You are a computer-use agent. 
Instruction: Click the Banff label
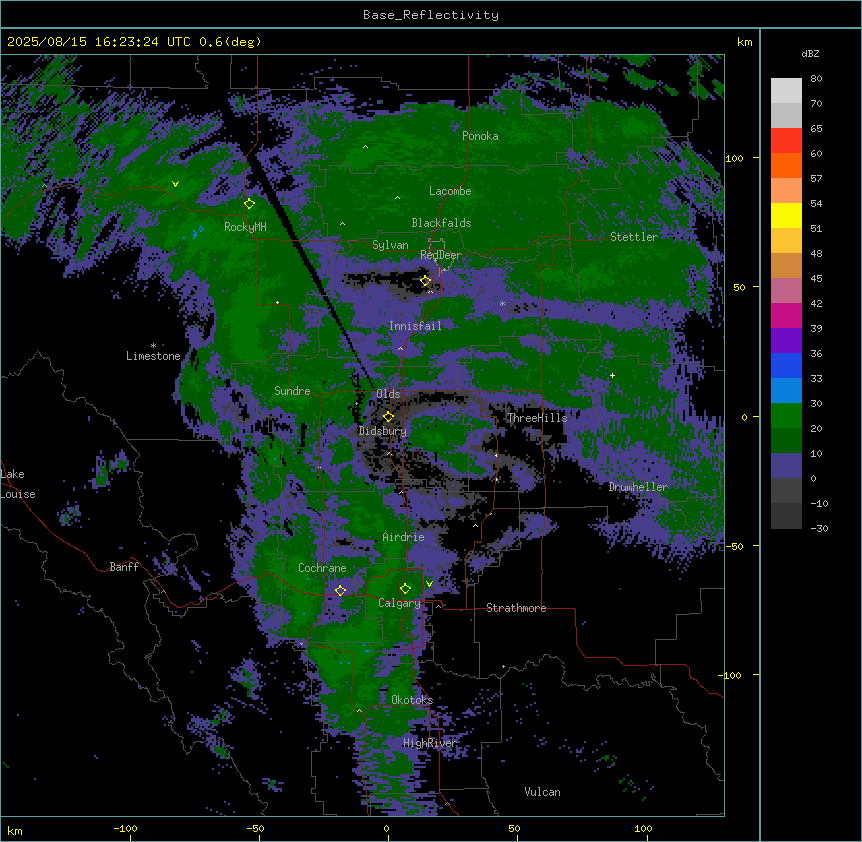click(124, 567)
